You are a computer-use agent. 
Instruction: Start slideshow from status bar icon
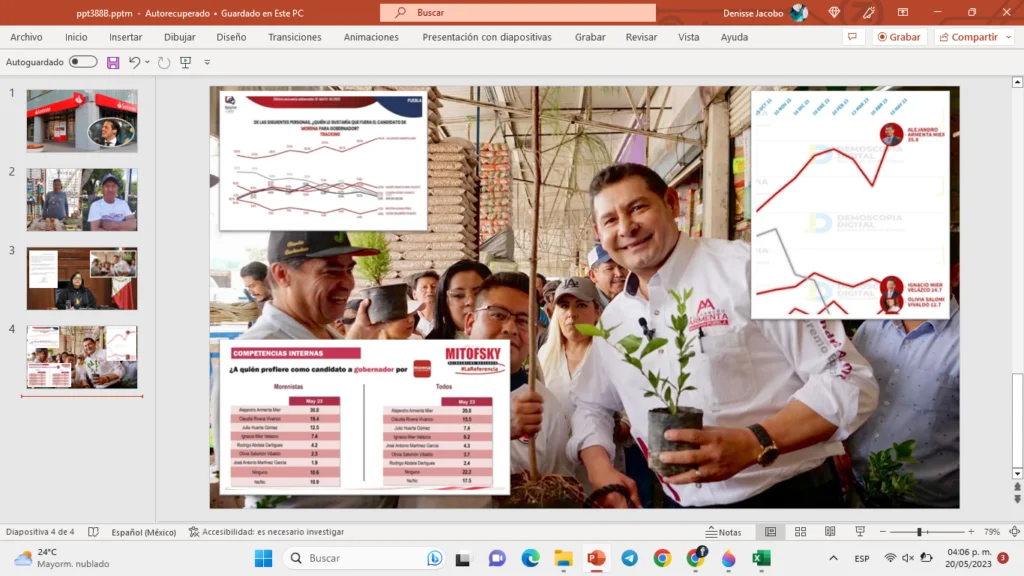(x=860, y=532)
